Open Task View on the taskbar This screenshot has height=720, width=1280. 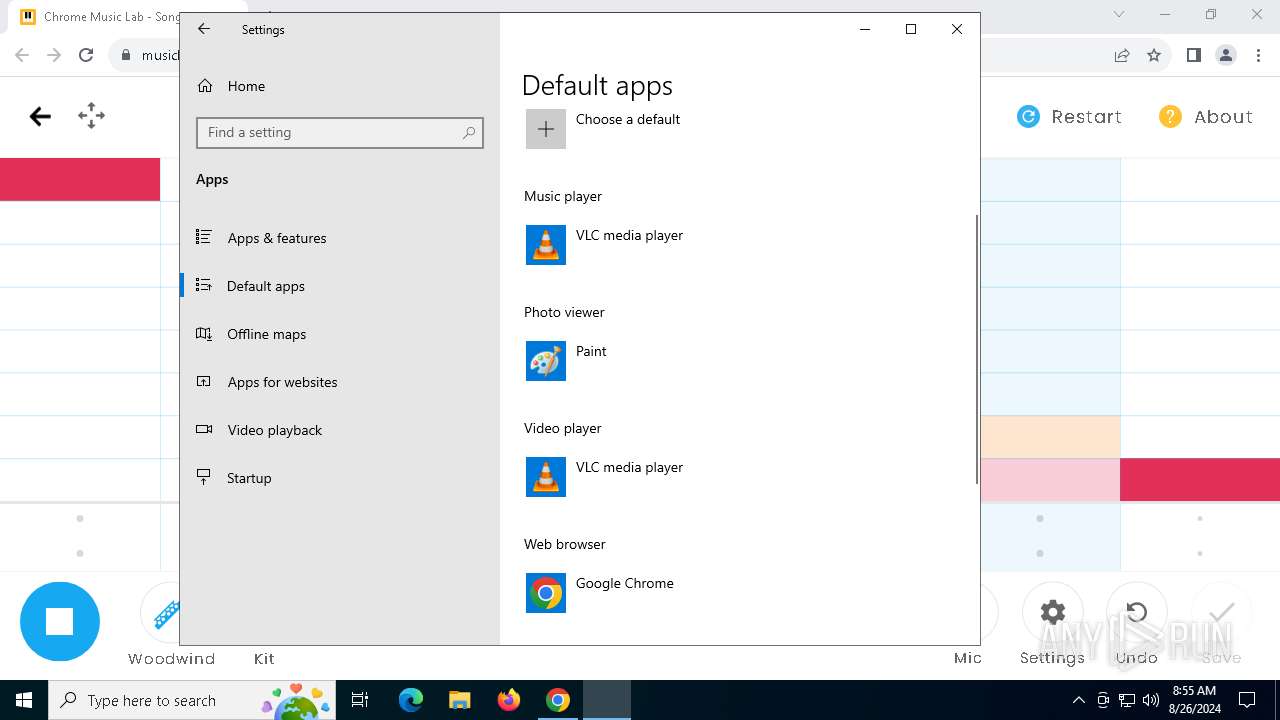pyautogui.click(x=360, y=700)
